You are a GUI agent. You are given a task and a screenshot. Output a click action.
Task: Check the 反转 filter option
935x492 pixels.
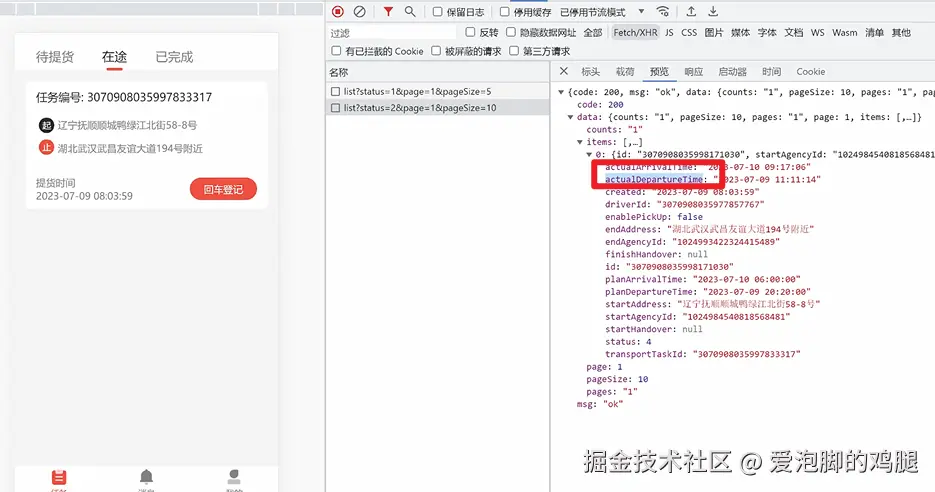coord(470,32)
